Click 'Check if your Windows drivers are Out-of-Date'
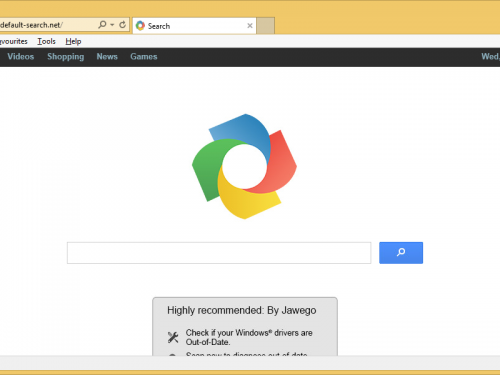 249,337
